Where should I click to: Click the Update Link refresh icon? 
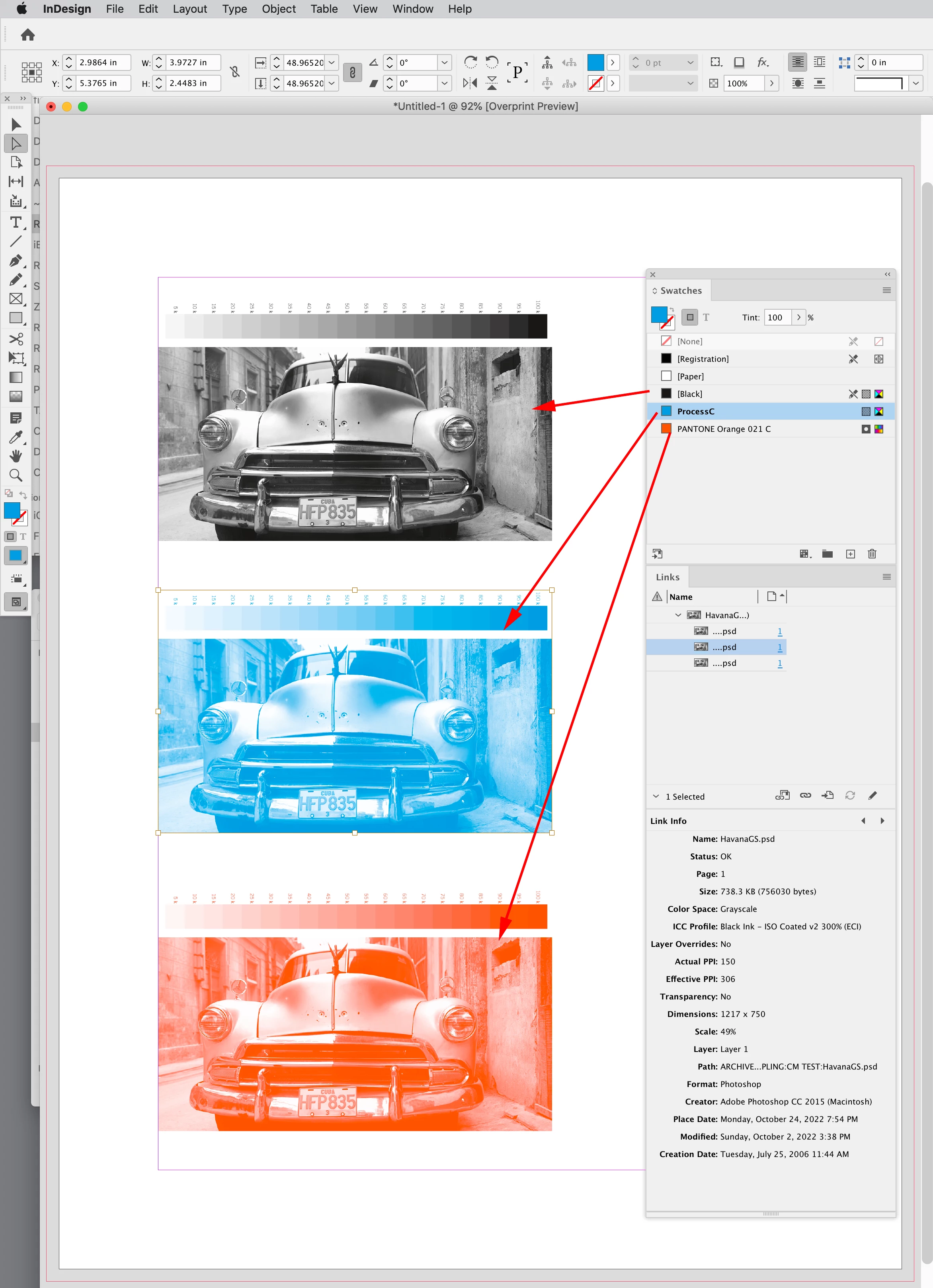tap(849, 796)
